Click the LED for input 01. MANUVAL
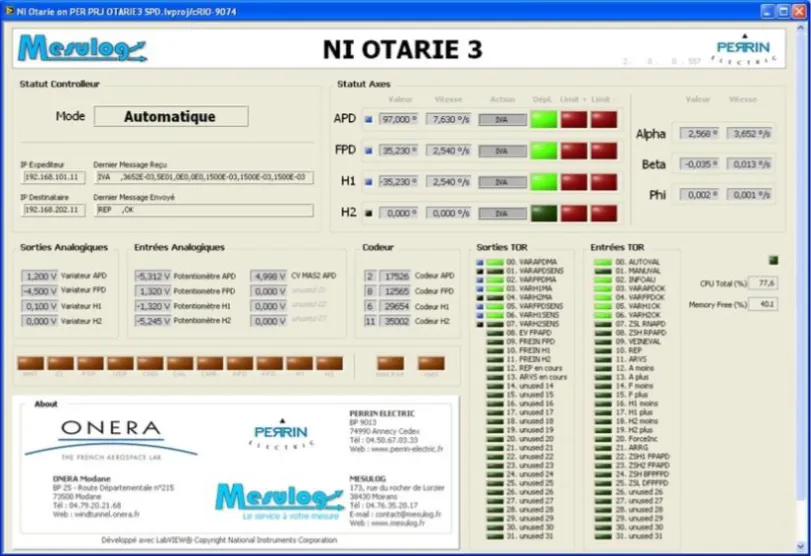The image size is (811, 556). 603,271
